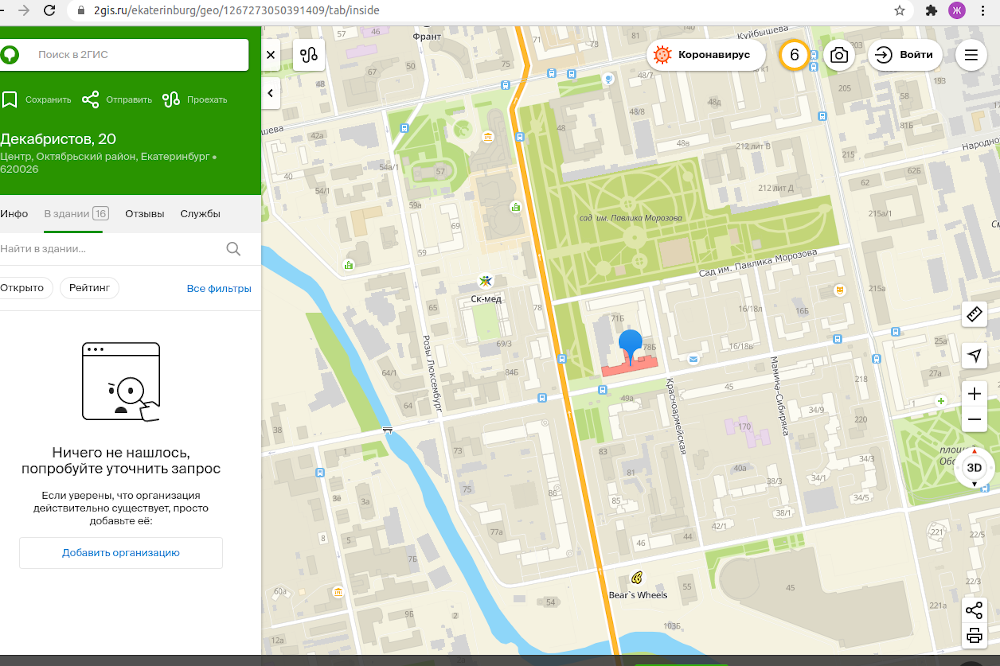Click the Добавить организацию button
1000x666 pixels.
(120, 552)
